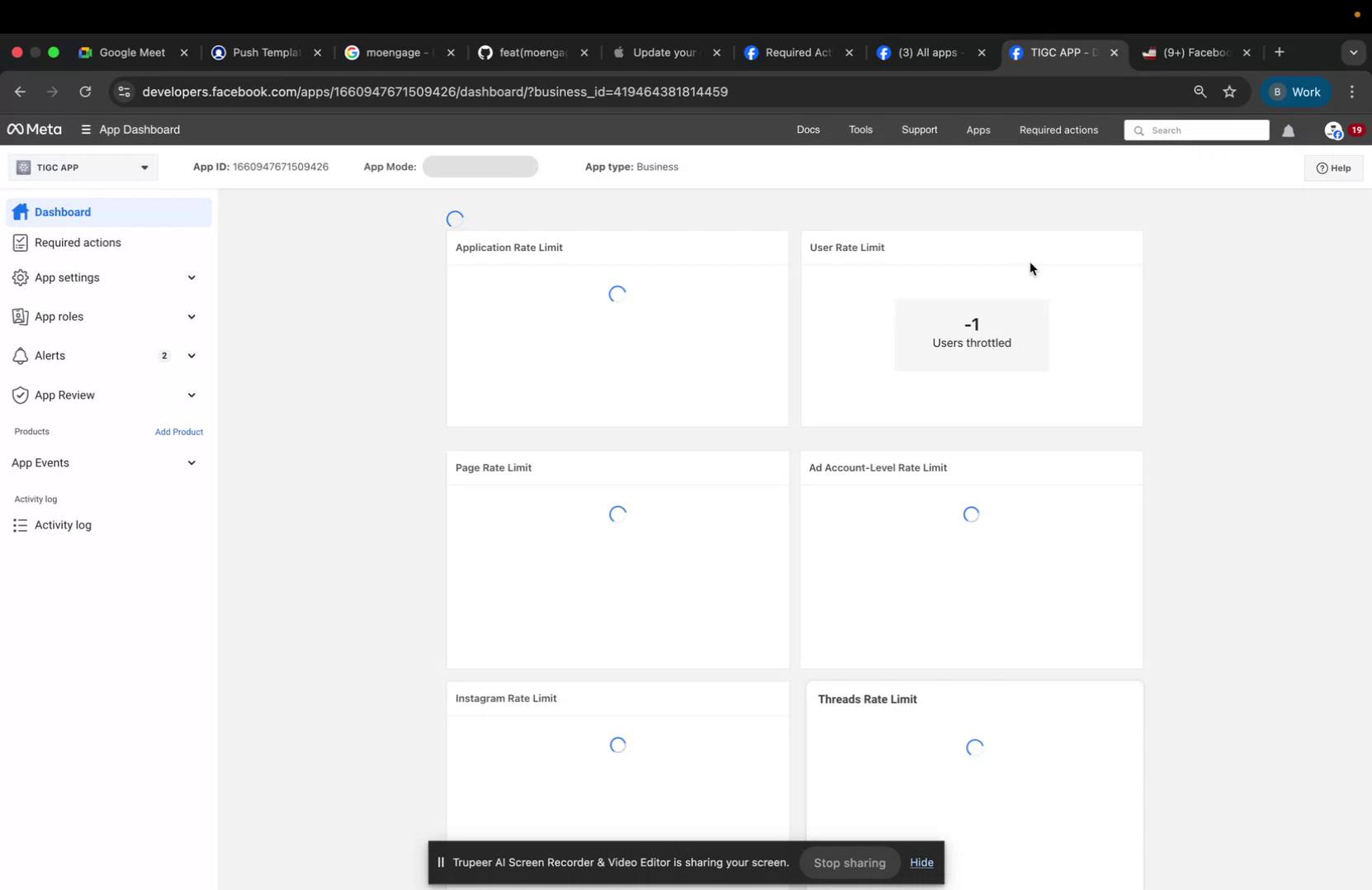Image resolution: width=1372 pixels, height=890 pixels.
Task: Click the Alerts bell icon in sidebar
Action: point(21,356)
